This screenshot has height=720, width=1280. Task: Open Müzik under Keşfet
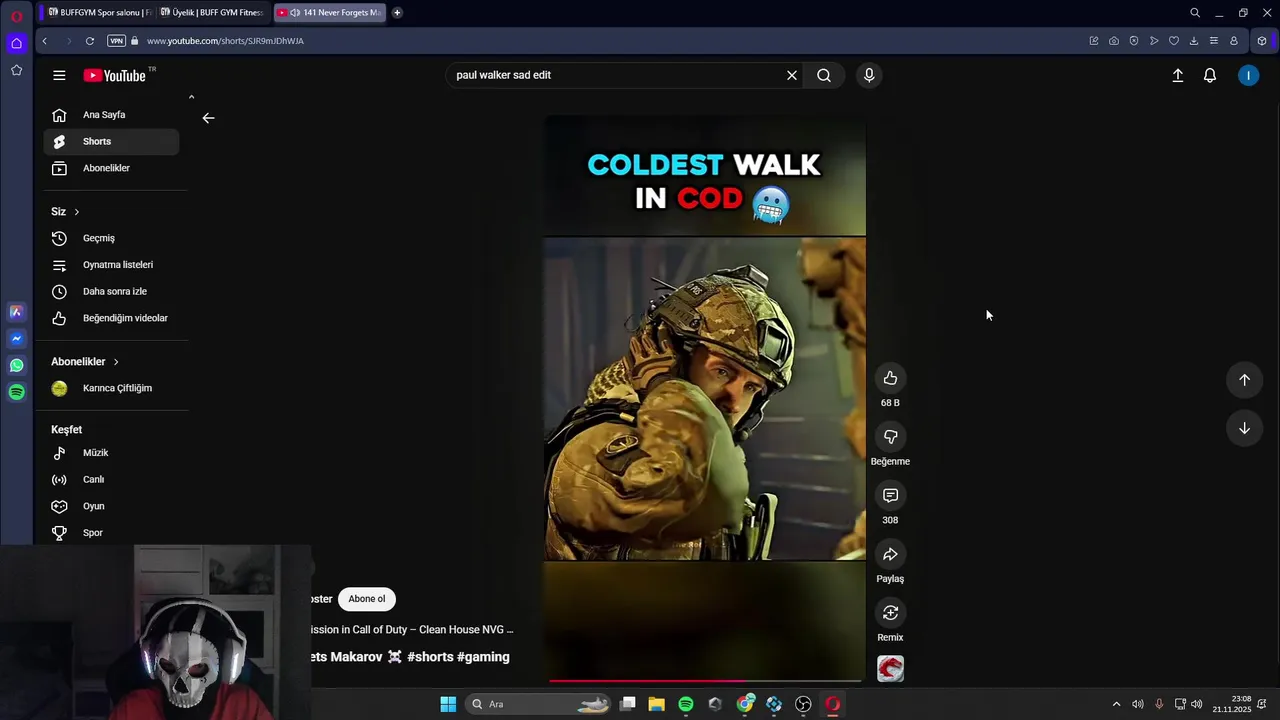(111, 453)
